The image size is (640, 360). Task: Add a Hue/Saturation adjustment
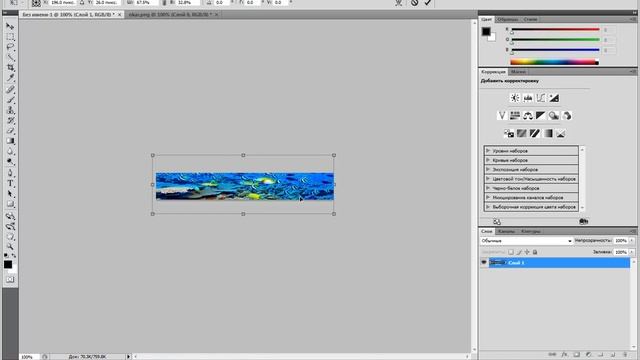pyautogui.click(x=515, y=116)
